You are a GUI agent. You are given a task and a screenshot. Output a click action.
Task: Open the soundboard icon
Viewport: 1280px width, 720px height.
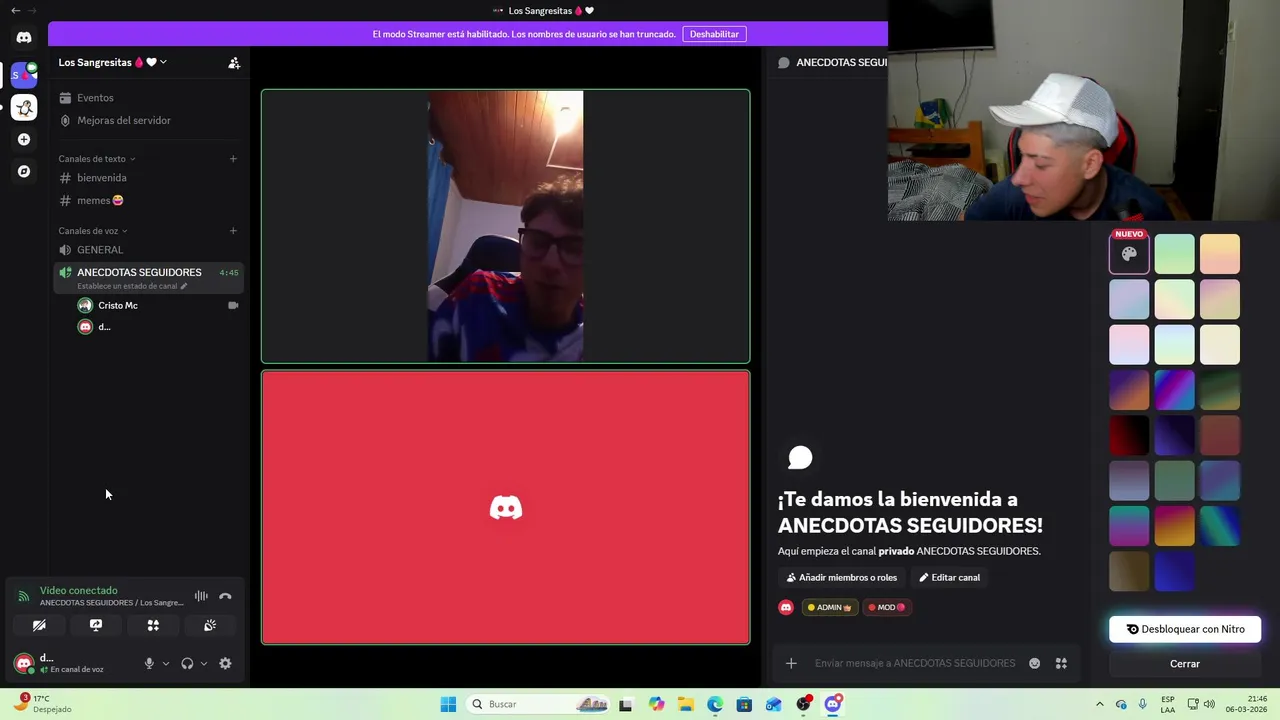(210, 625)
